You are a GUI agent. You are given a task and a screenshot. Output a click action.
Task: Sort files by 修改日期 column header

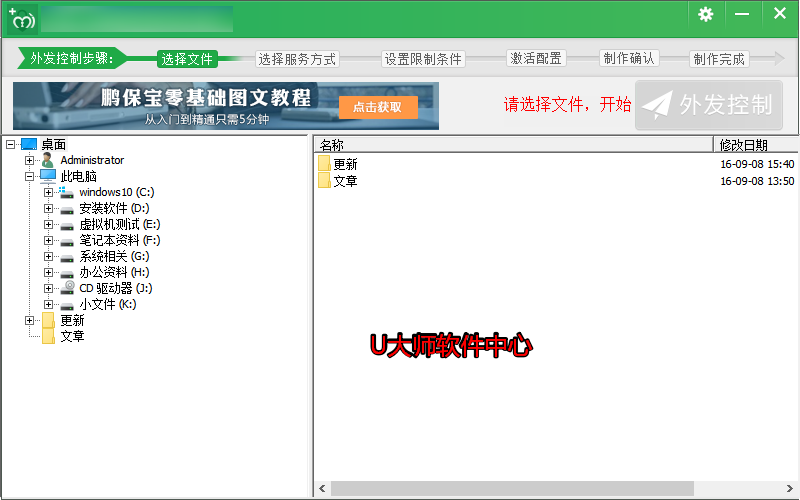755,145
